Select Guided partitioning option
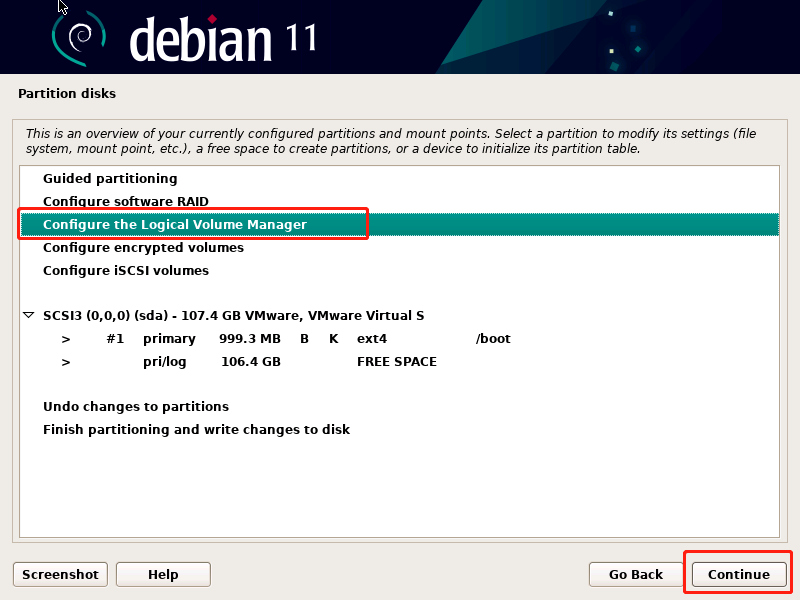 [x=110, y=179]
